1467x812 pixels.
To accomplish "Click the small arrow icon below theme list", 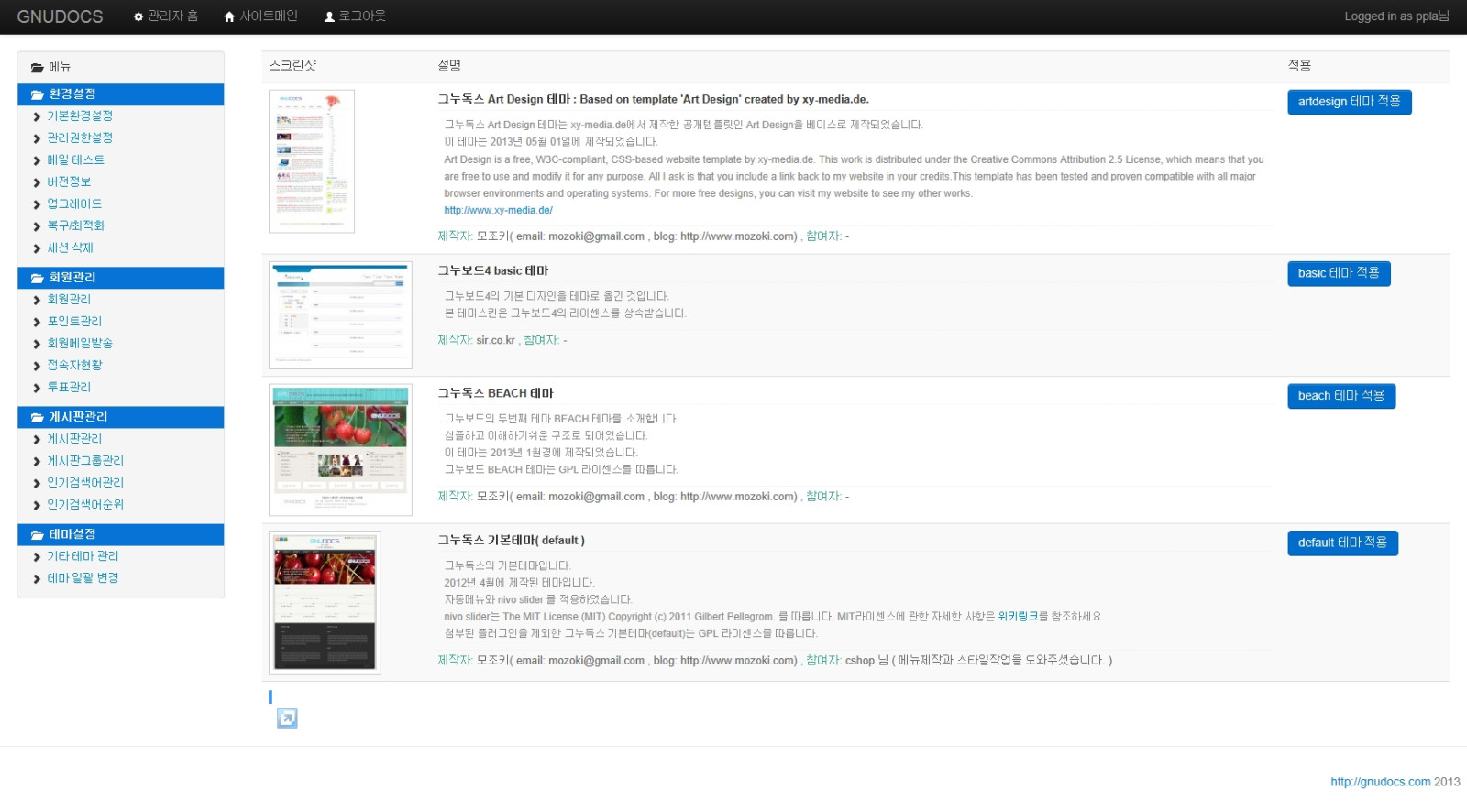I will point(287,719).
